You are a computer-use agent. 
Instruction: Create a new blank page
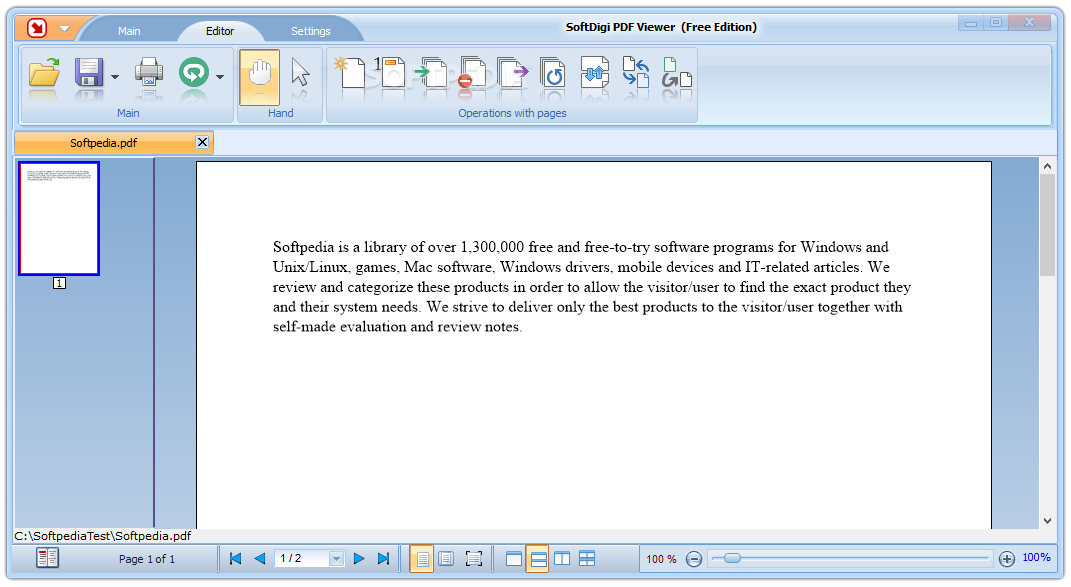point(350,72)
